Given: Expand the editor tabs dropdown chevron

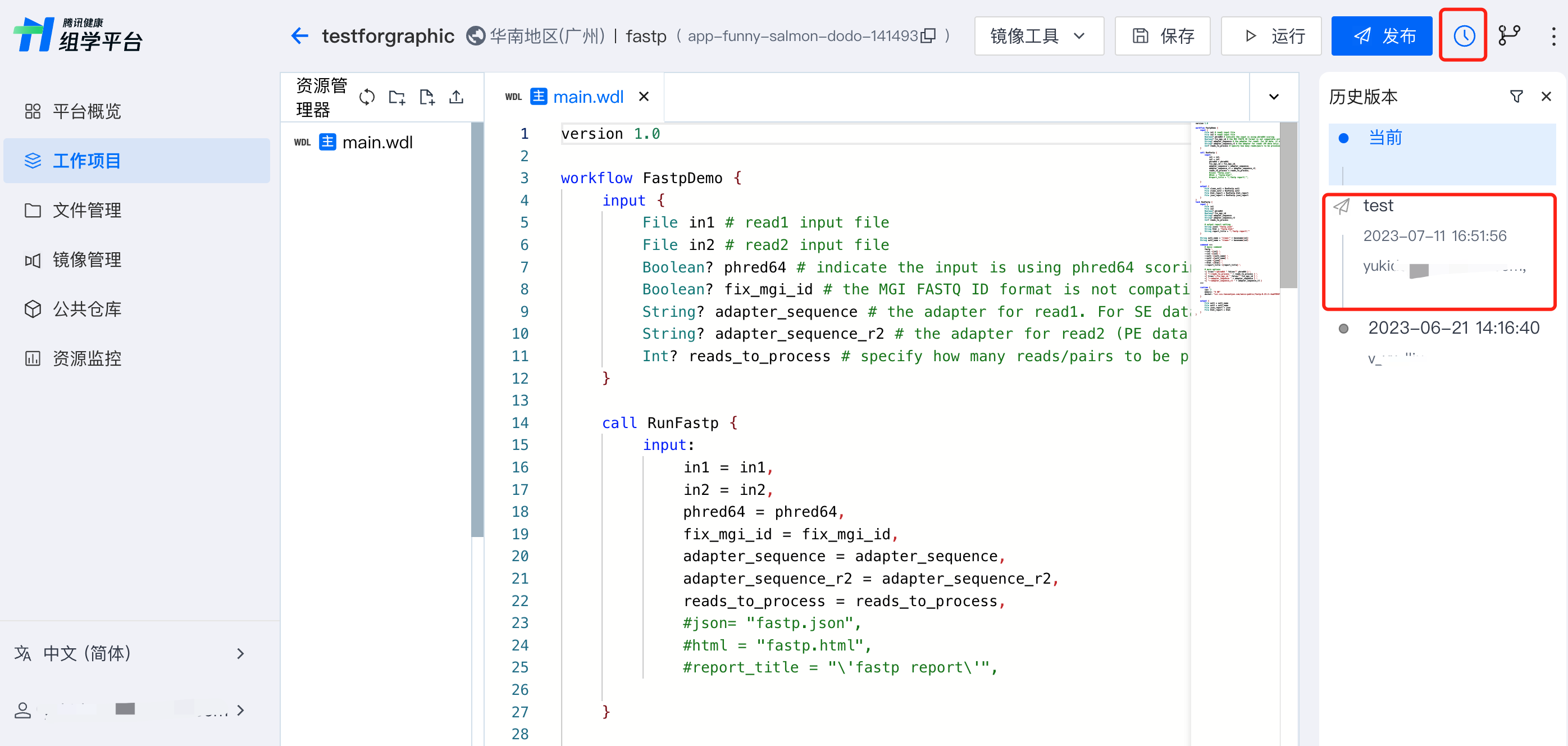Looking at the screenshot, I should tap(1273, 97).
